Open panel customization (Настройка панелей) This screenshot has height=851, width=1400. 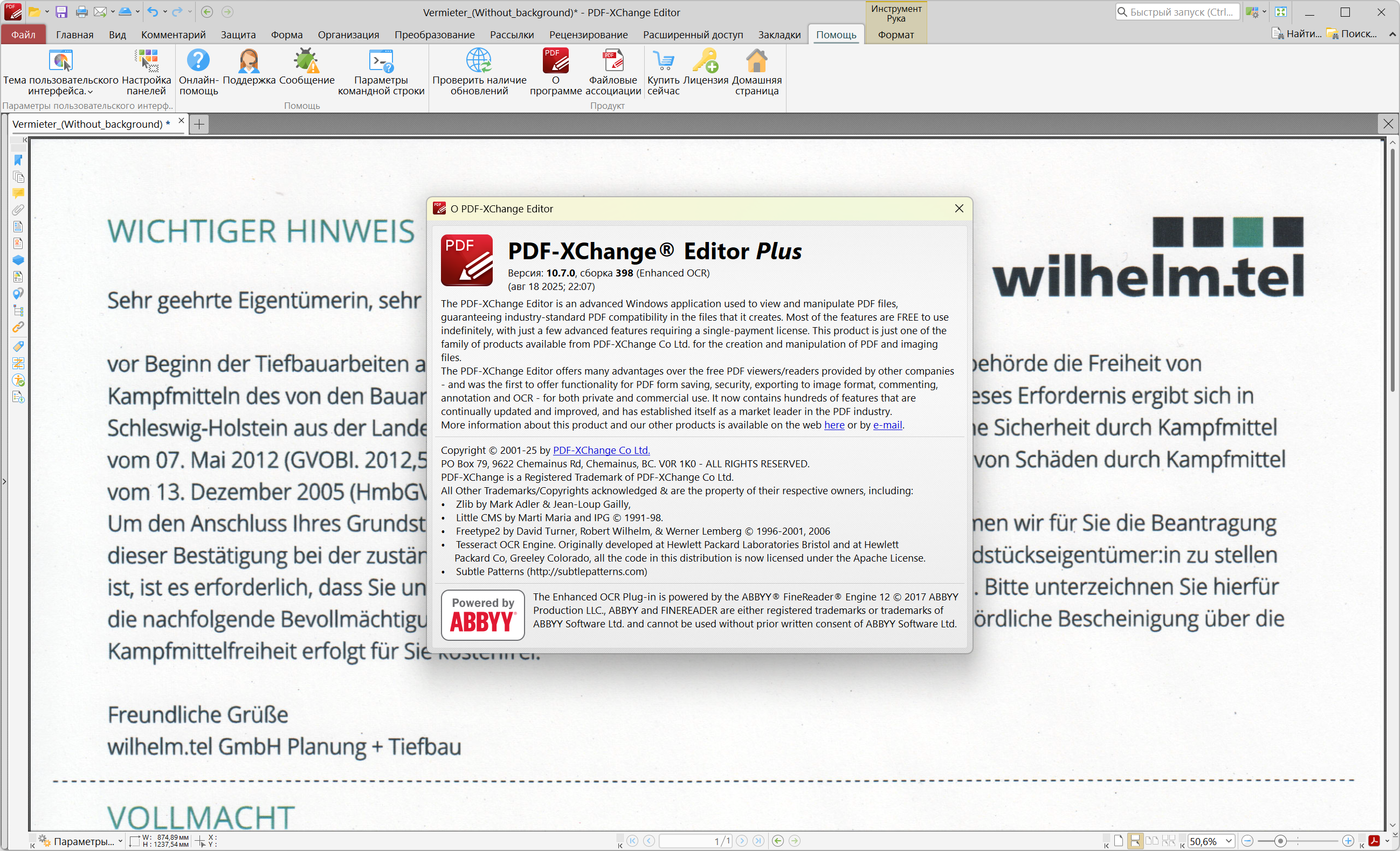(x=147, y=72)
